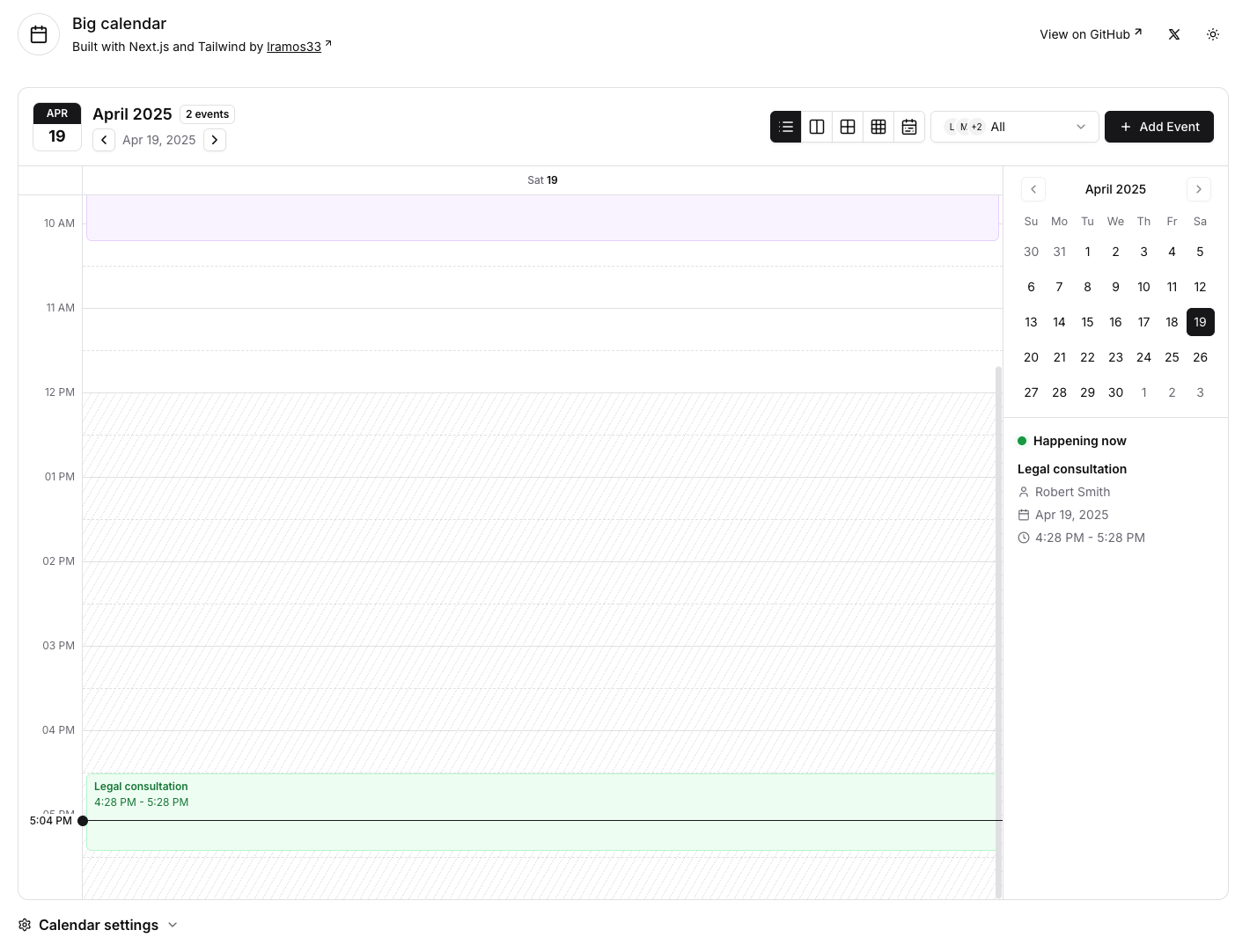Click the Robert Smith name in the sidebar
The height and width of the screenshot is (952, 1257).
(x=1072, y=492)
